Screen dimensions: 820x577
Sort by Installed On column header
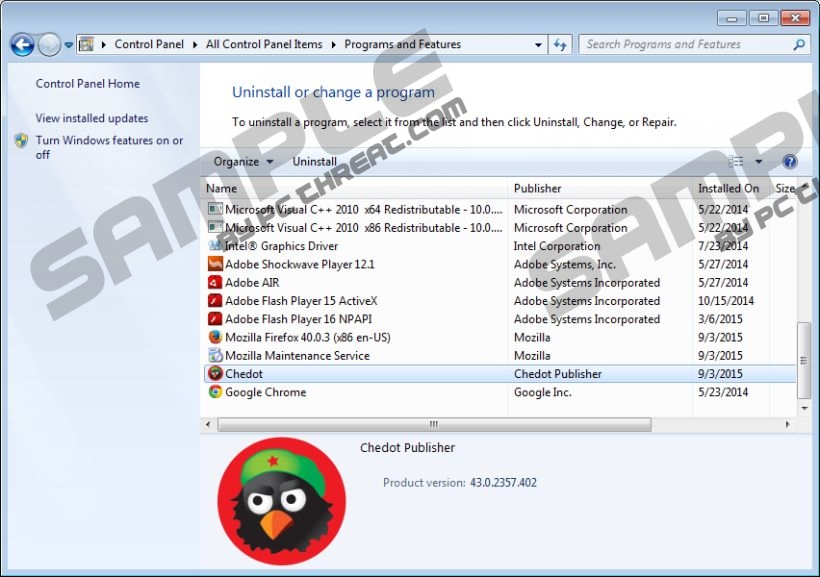pyautogui.click(x=731, y=188)
